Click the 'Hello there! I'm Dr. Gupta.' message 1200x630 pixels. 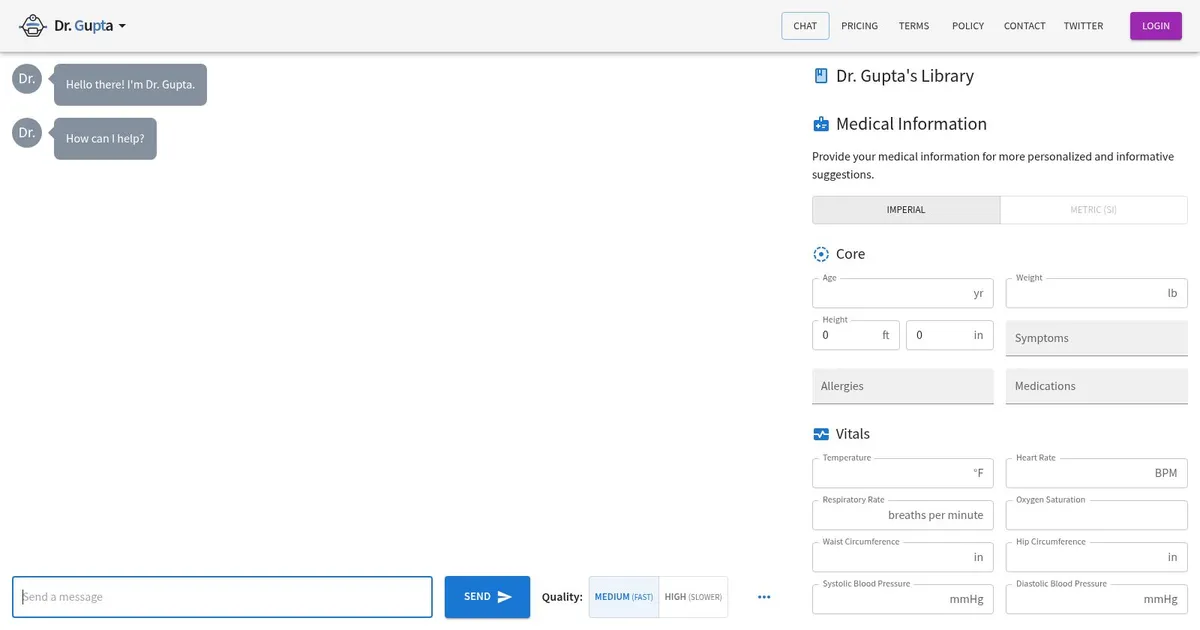tap(130, 85)
